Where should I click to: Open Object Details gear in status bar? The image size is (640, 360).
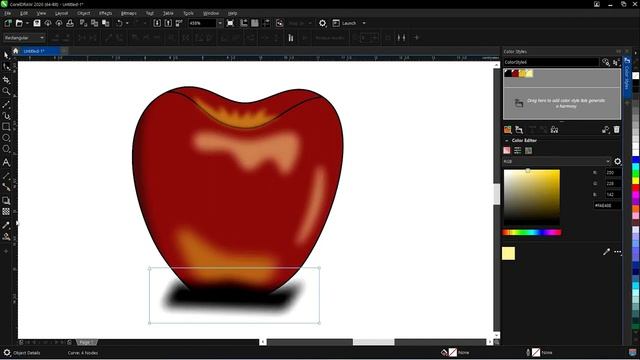[x=7, y=353]
